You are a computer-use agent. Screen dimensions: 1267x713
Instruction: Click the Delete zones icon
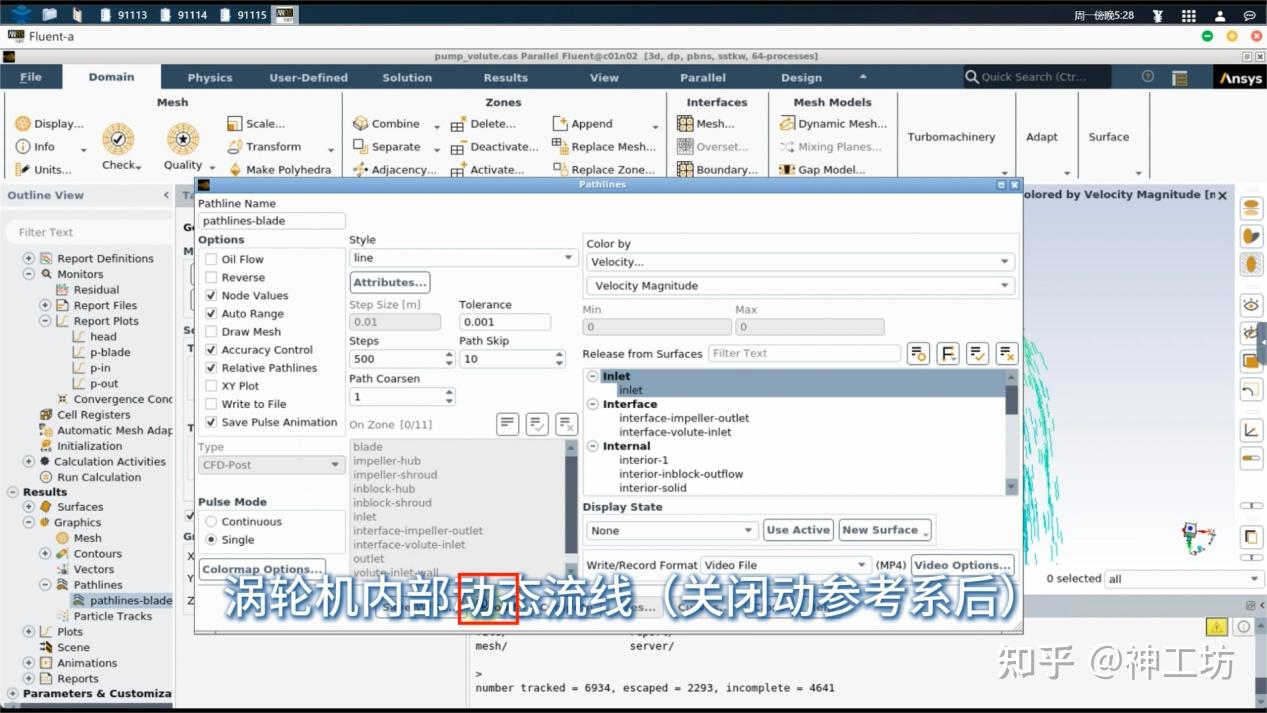pyautogui.click(x=458, y=124)
